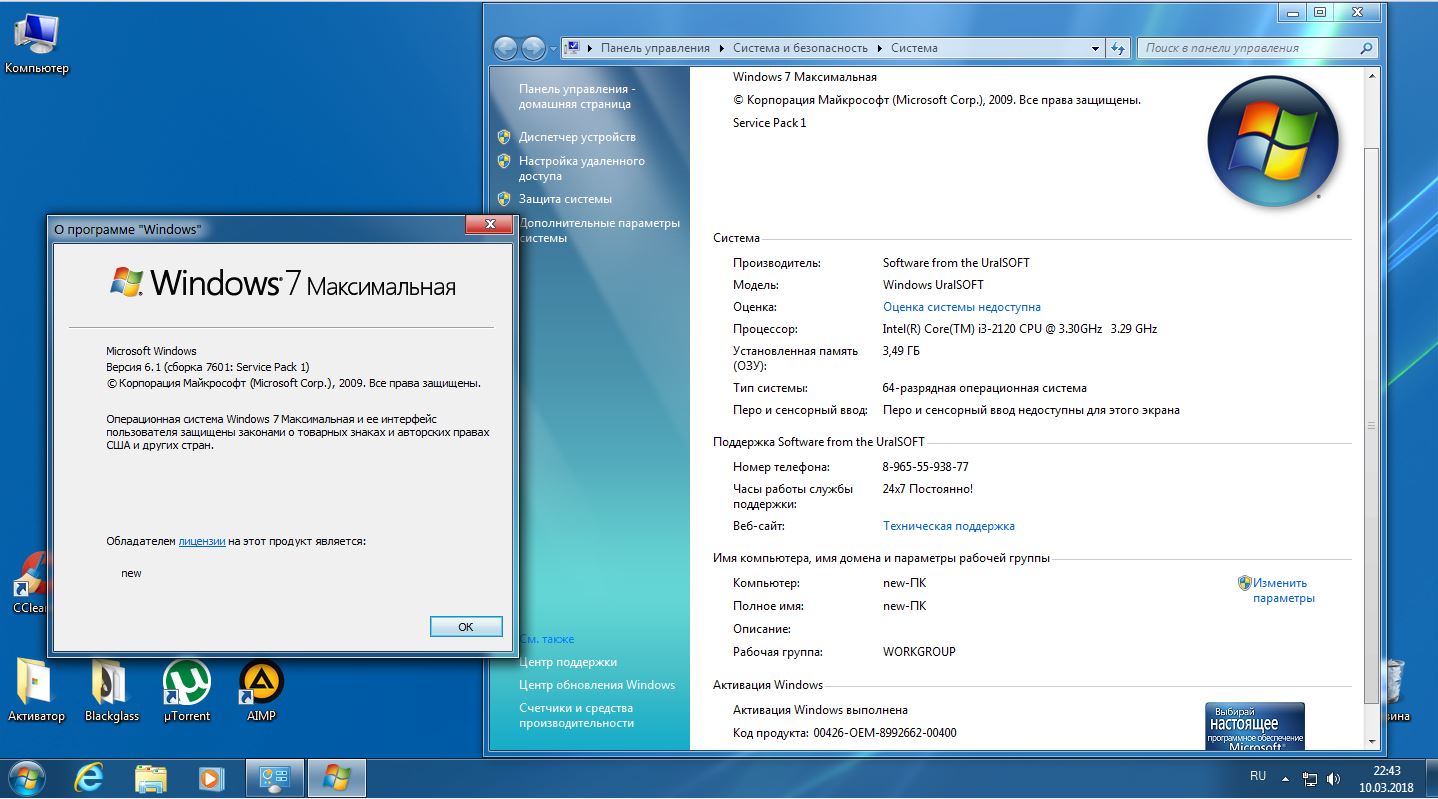
Task: Open Центр поддержки link
Action: point(568,662)
